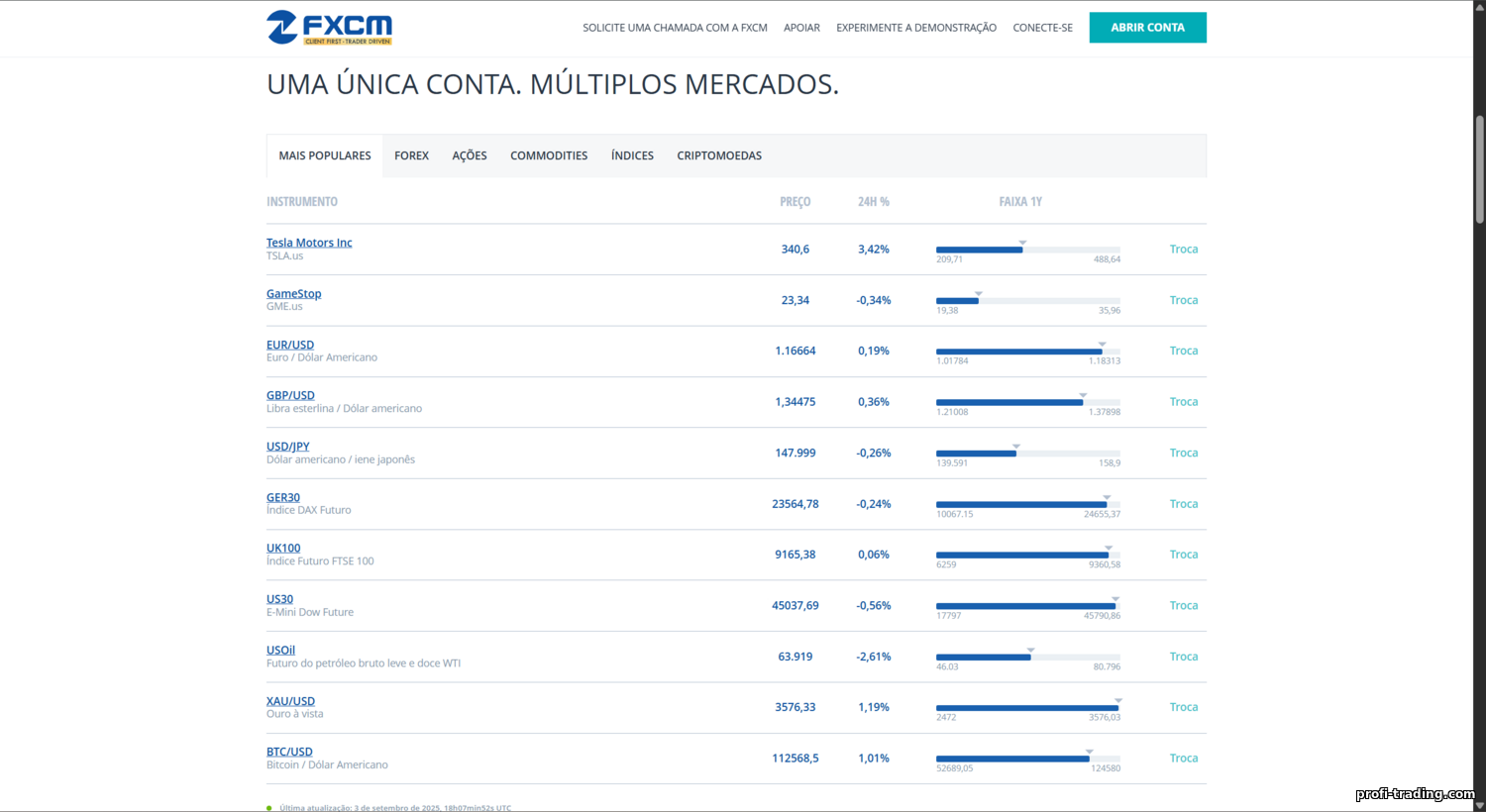Click SOLICITE UMA CHAMADA COM A FXCM
1486x812 pixels.
675,28
